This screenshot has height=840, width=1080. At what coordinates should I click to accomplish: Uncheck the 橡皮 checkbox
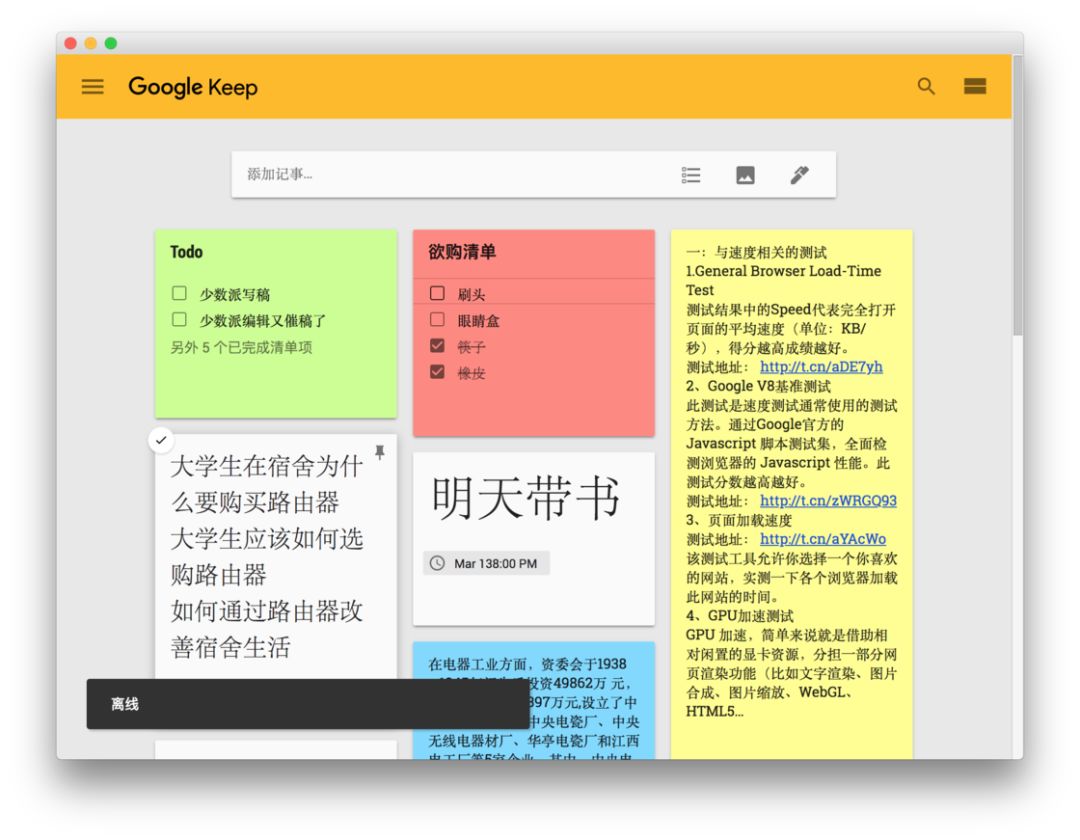click(x=437, y=372)
